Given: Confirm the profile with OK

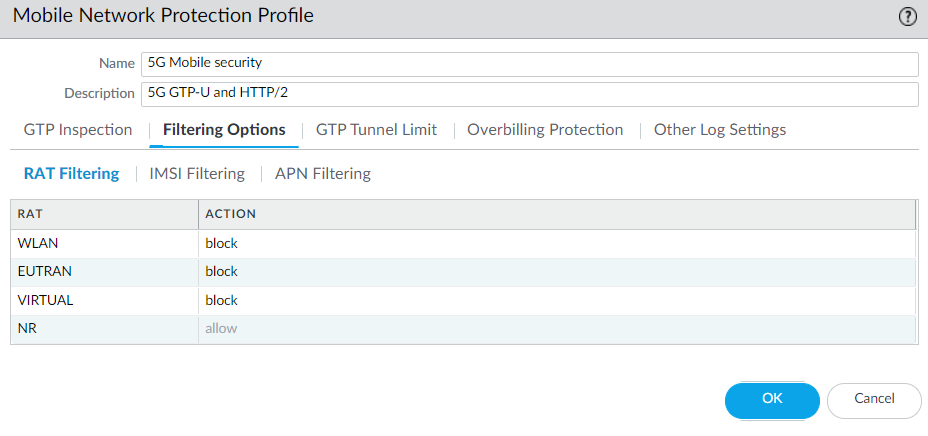Looking at the screenshot, I should coord(772,399).
